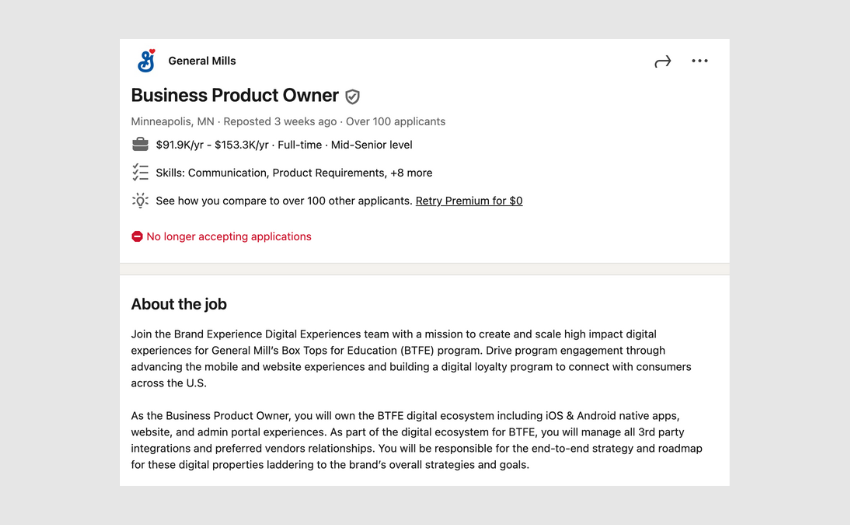Open the three-dot more options menu
850x525 pixels.
[699, 61]
